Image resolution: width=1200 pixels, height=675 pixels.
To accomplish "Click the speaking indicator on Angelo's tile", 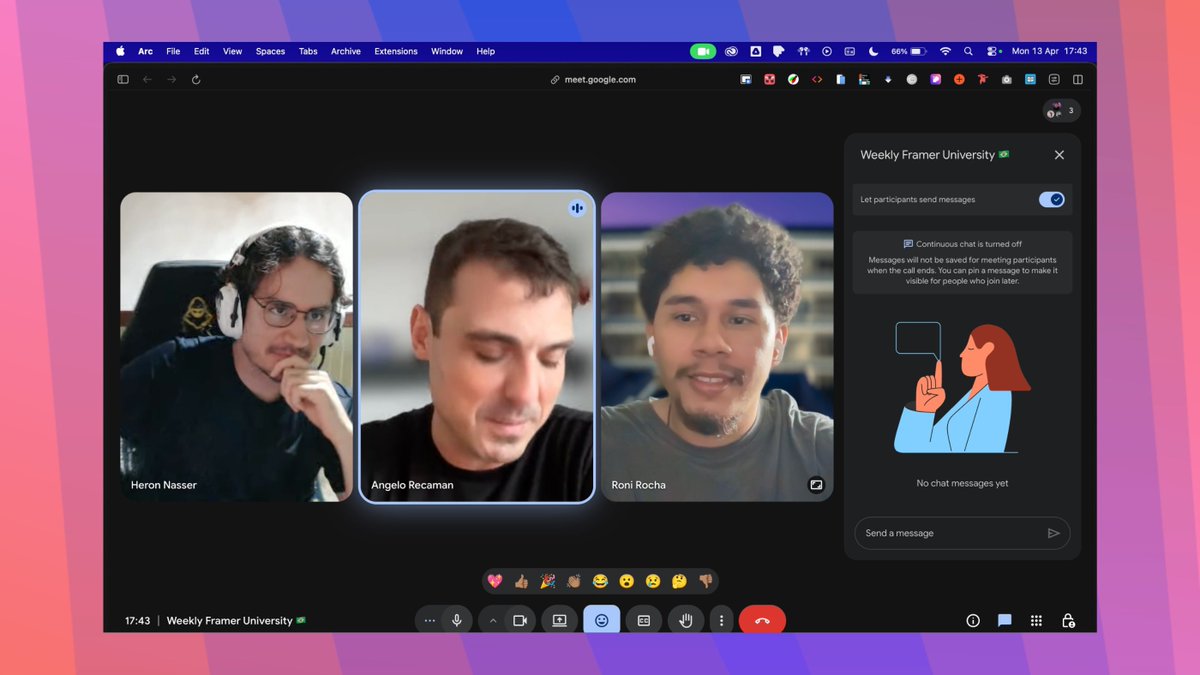I will [577, 208].
